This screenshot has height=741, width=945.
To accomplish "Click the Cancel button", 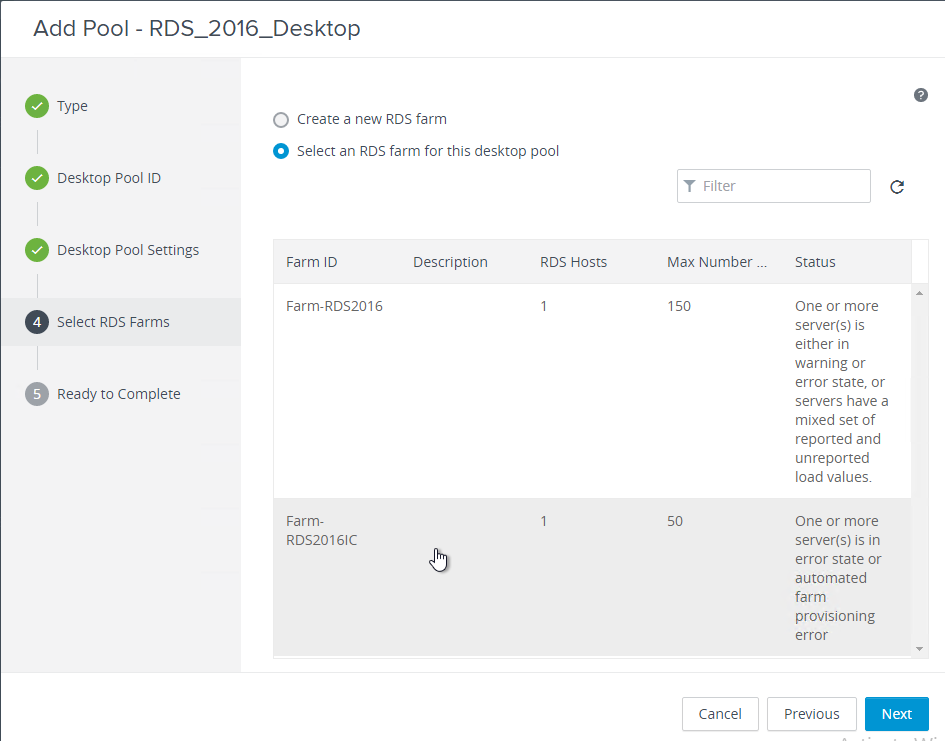I will tap(720, 714).
